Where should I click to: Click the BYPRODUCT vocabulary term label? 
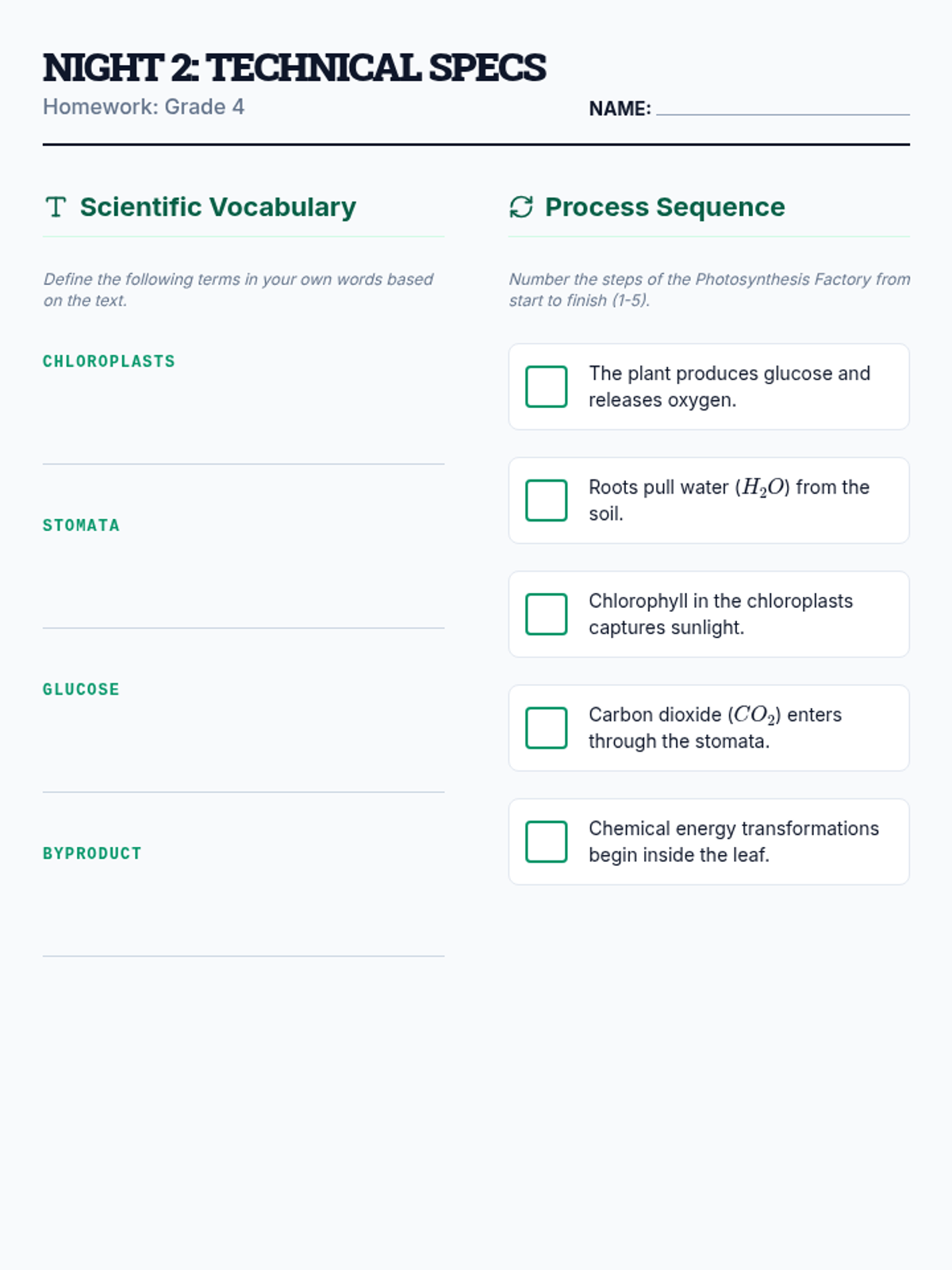coord(92,853)
